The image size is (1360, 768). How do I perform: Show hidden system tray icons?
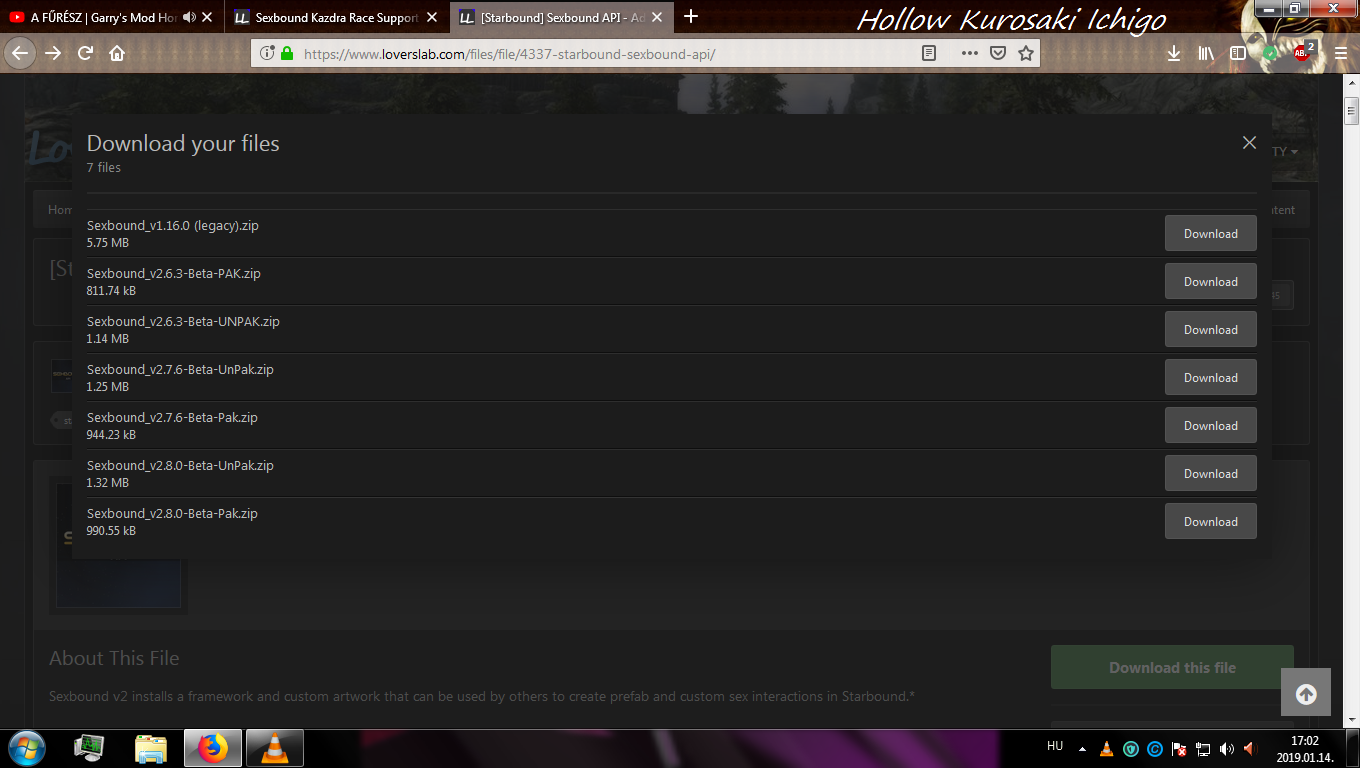[1082, 748]
